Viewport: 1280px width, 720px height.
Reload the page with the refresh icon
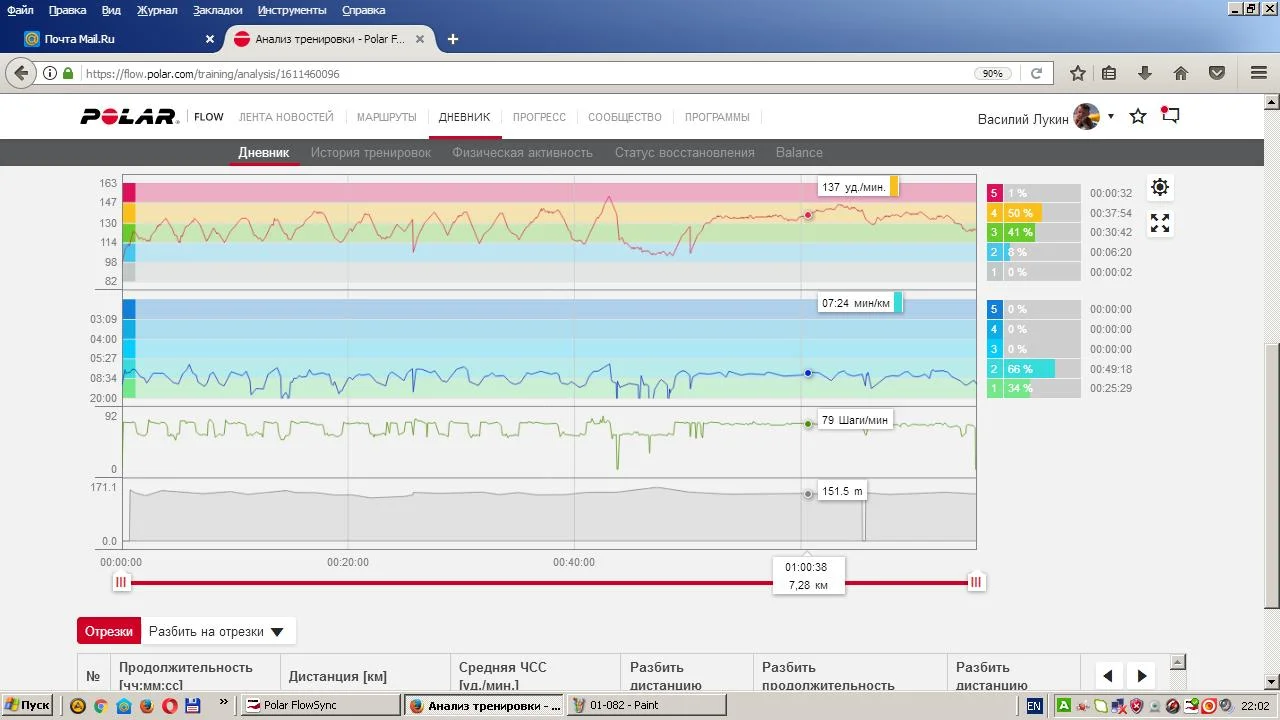1037,73
